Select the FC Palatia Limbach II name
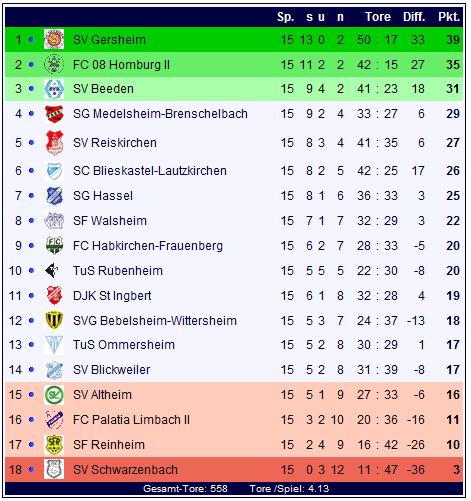The width and height of the screenshot is (471, 501). pyautogui.click(x=131, y=420)
